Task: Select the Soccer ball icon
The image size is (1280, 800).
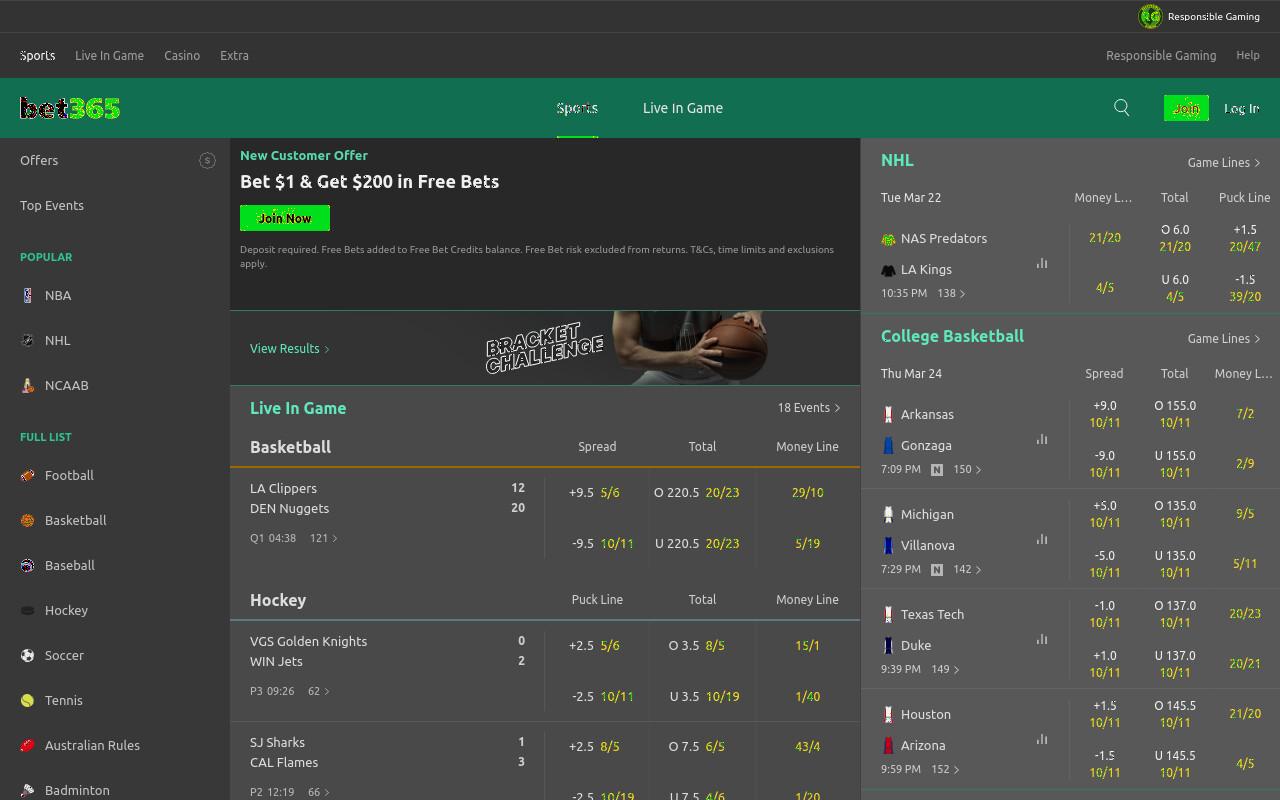Action: pyautogui.click(x=28, y=655)
